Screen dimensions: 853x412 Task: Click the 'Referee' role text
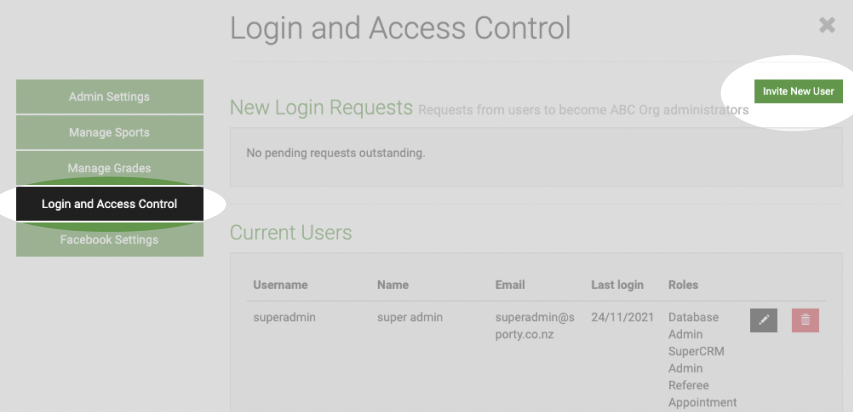[x=688, y=385]
